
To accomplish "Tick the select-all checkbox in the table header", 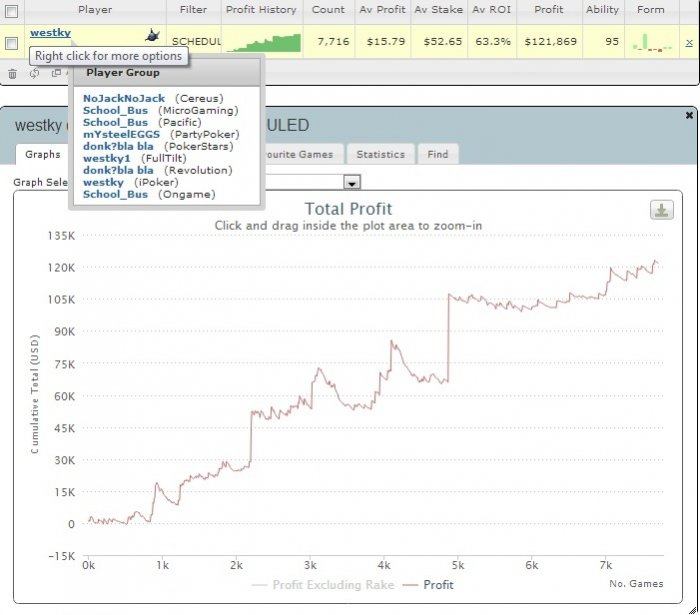I will coord(12,11).
